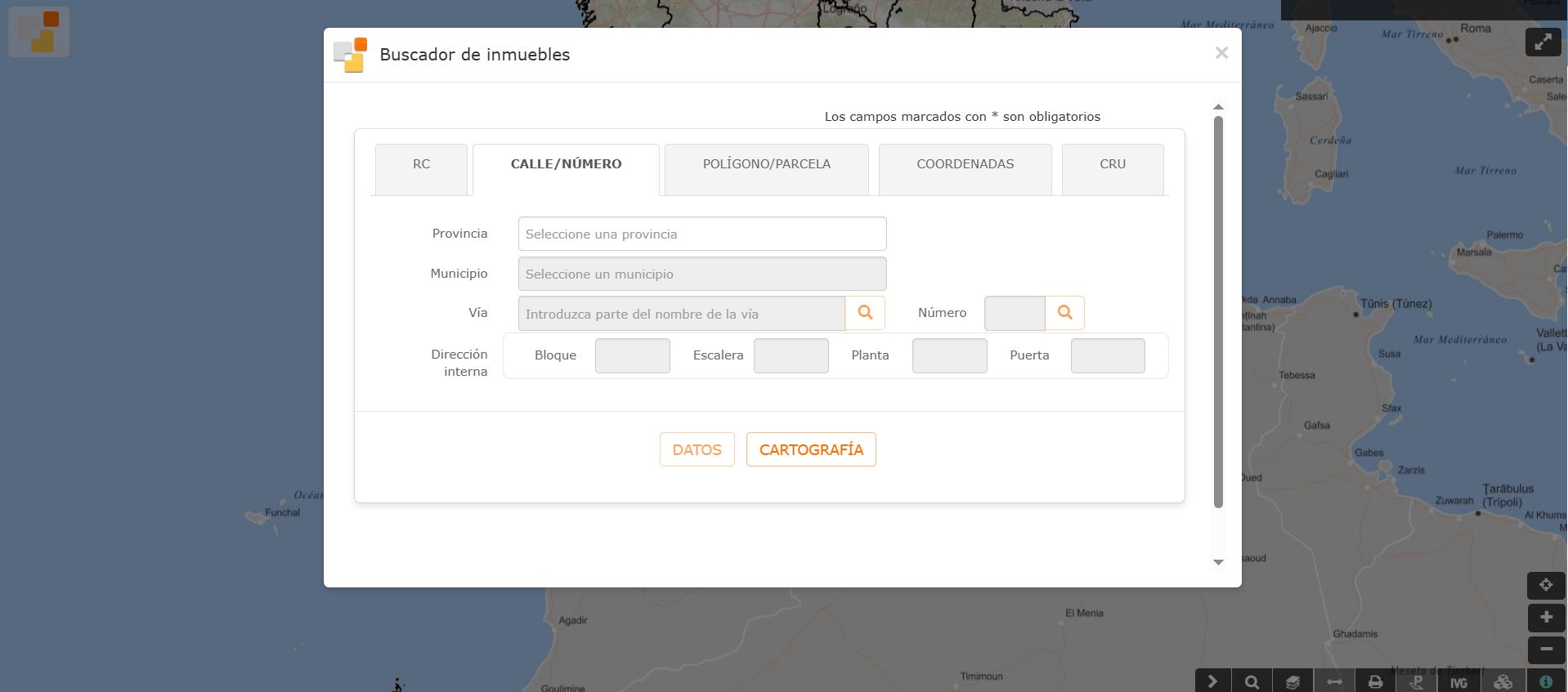Viewport: 1568px width, 692px height.
Task: Switch to the POLÍGONO/PARCELA tab
Action: tap(767, 169)
